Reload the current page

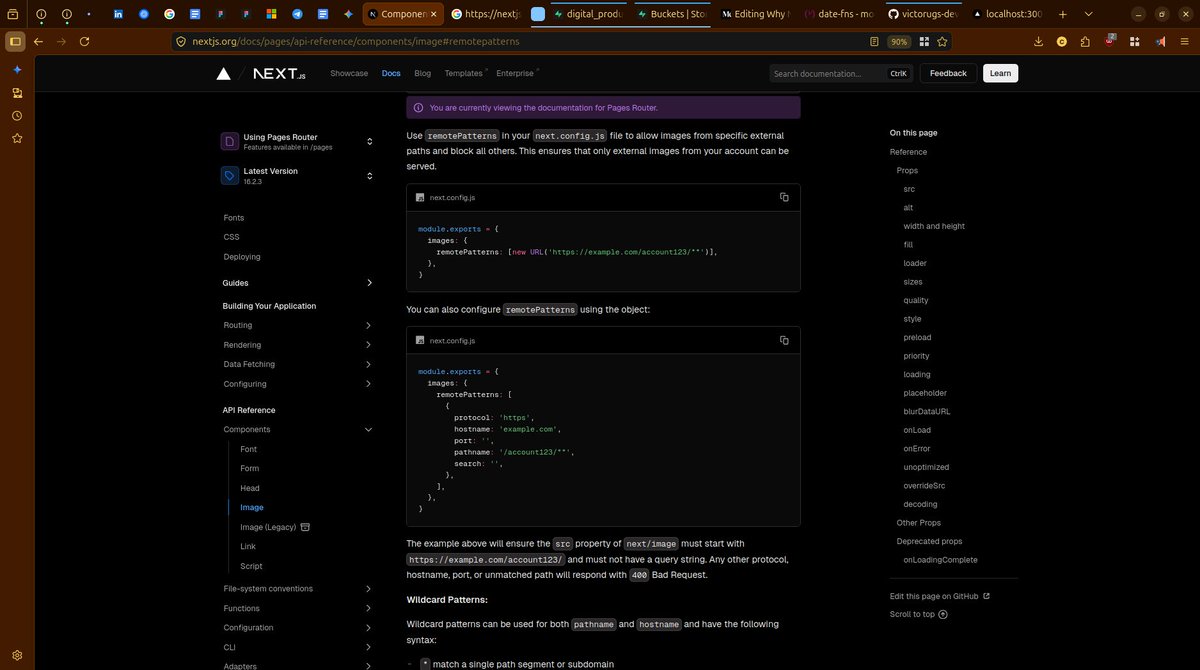tap(84, 42)
